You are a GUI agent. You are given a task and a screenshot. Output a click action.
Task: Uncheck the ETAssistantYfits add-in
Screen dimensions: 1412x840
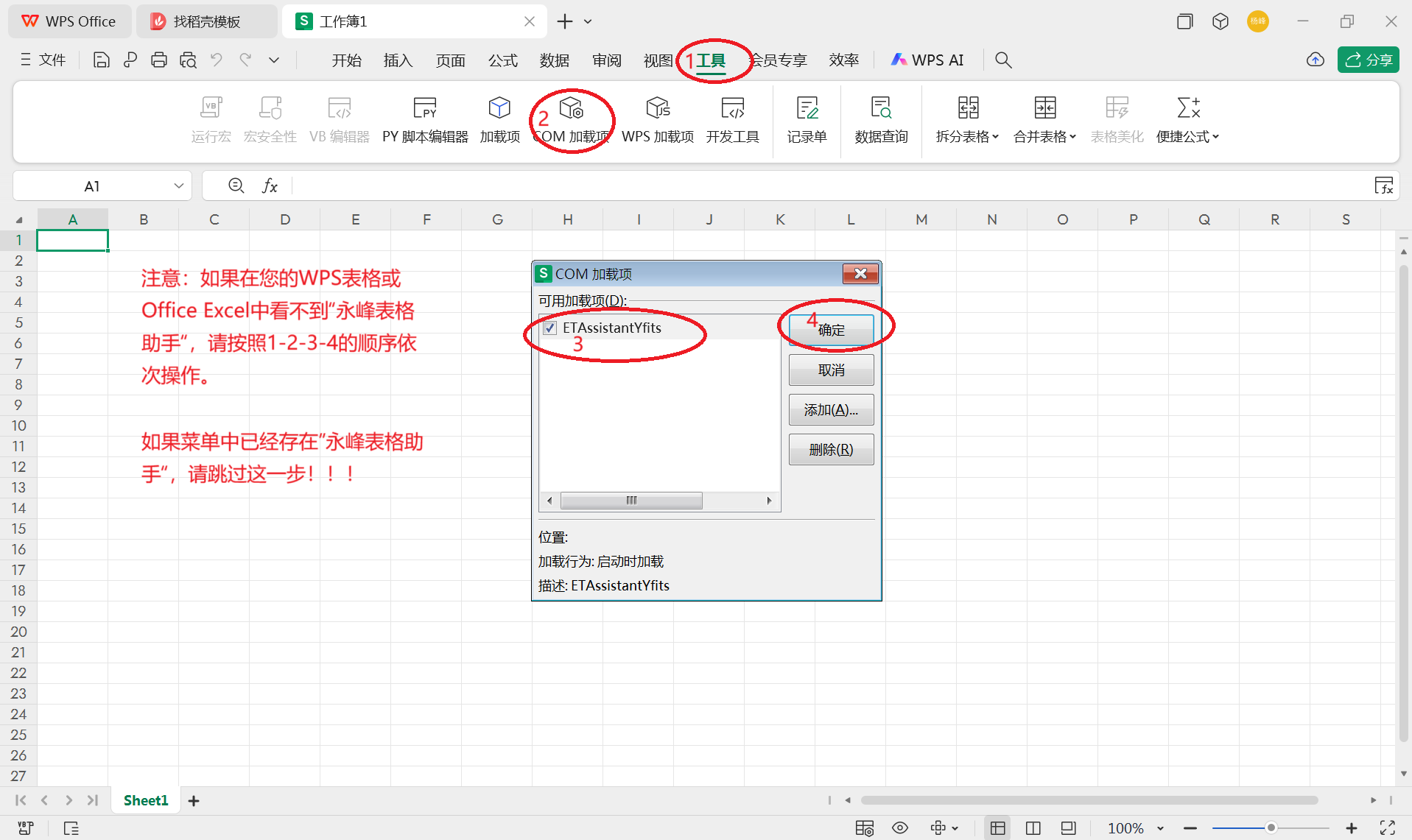point(549,328)
